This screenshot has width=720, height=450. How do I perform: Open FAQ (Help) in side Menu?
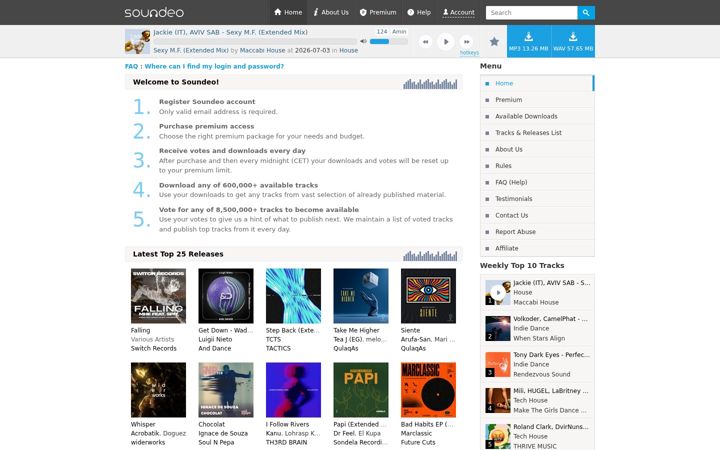[x=537, y=182]
